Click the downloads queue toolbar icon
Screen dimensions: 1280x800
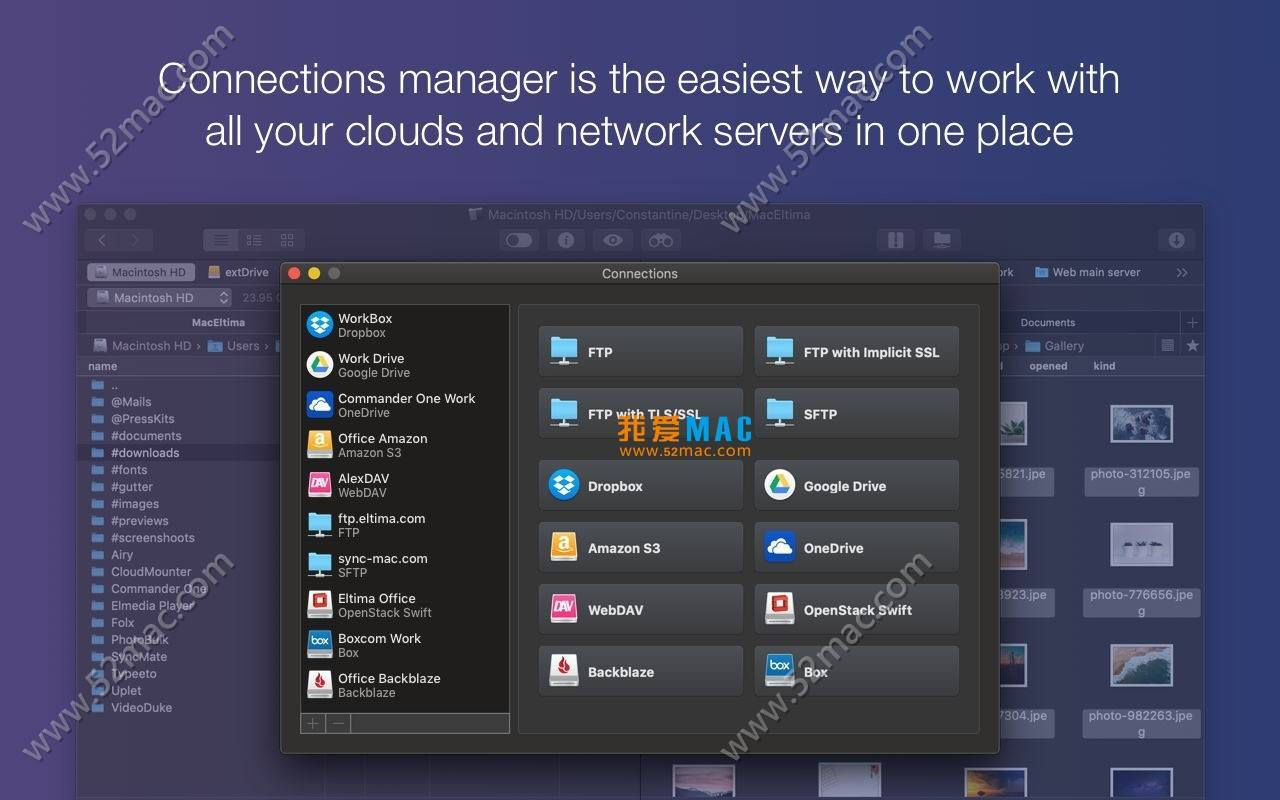coord(1177,240)
